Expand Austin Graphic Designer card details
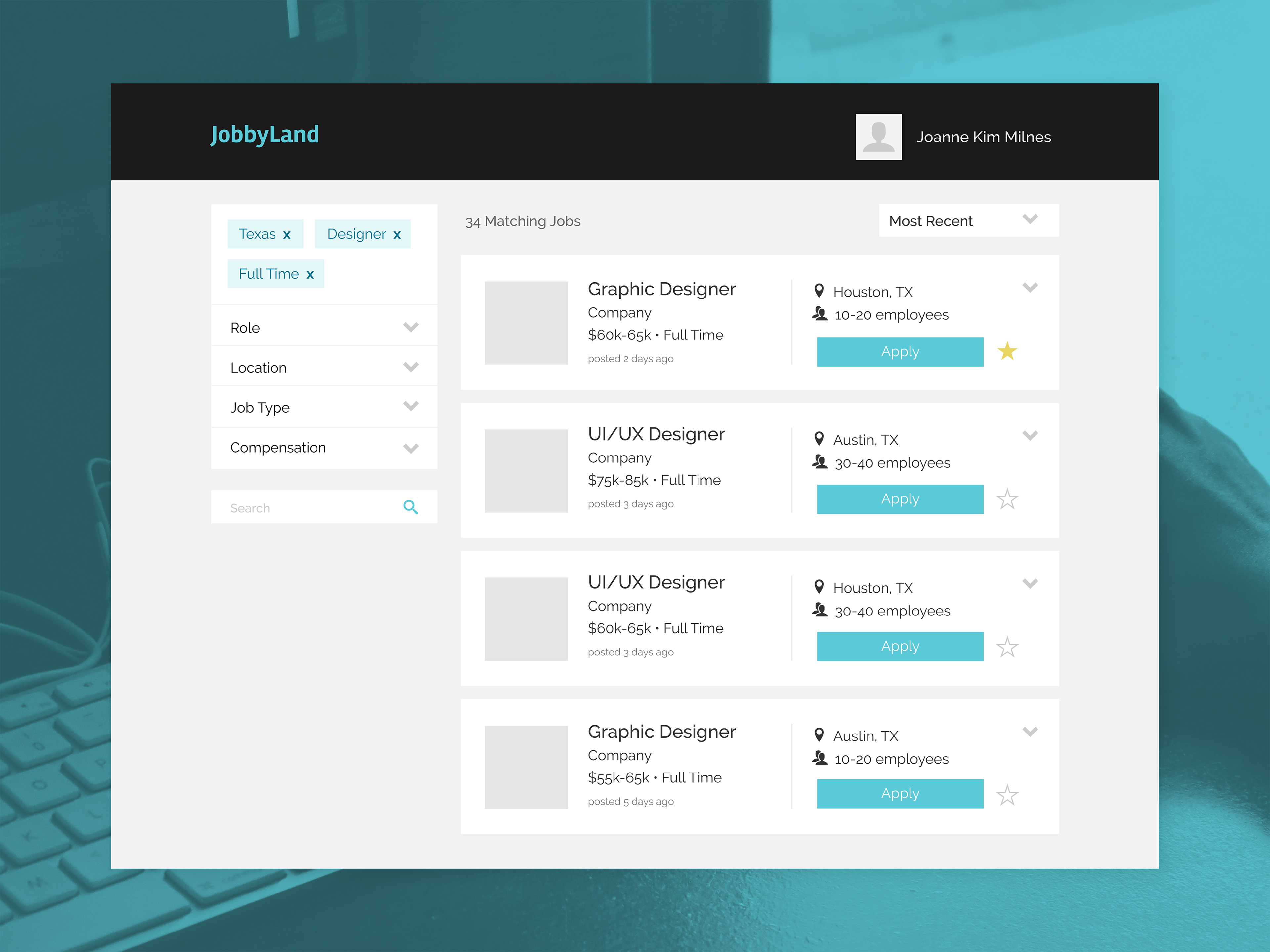 click(1030, 732)
